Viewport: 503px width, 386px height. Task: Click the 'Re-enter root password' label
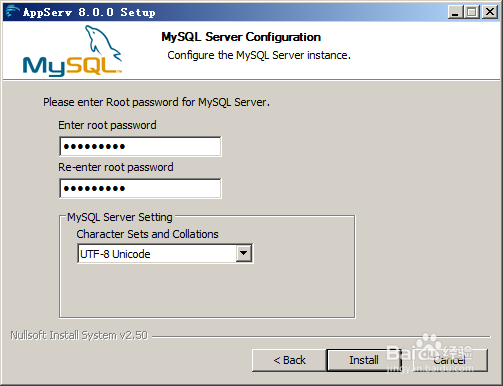coord(116,167)
